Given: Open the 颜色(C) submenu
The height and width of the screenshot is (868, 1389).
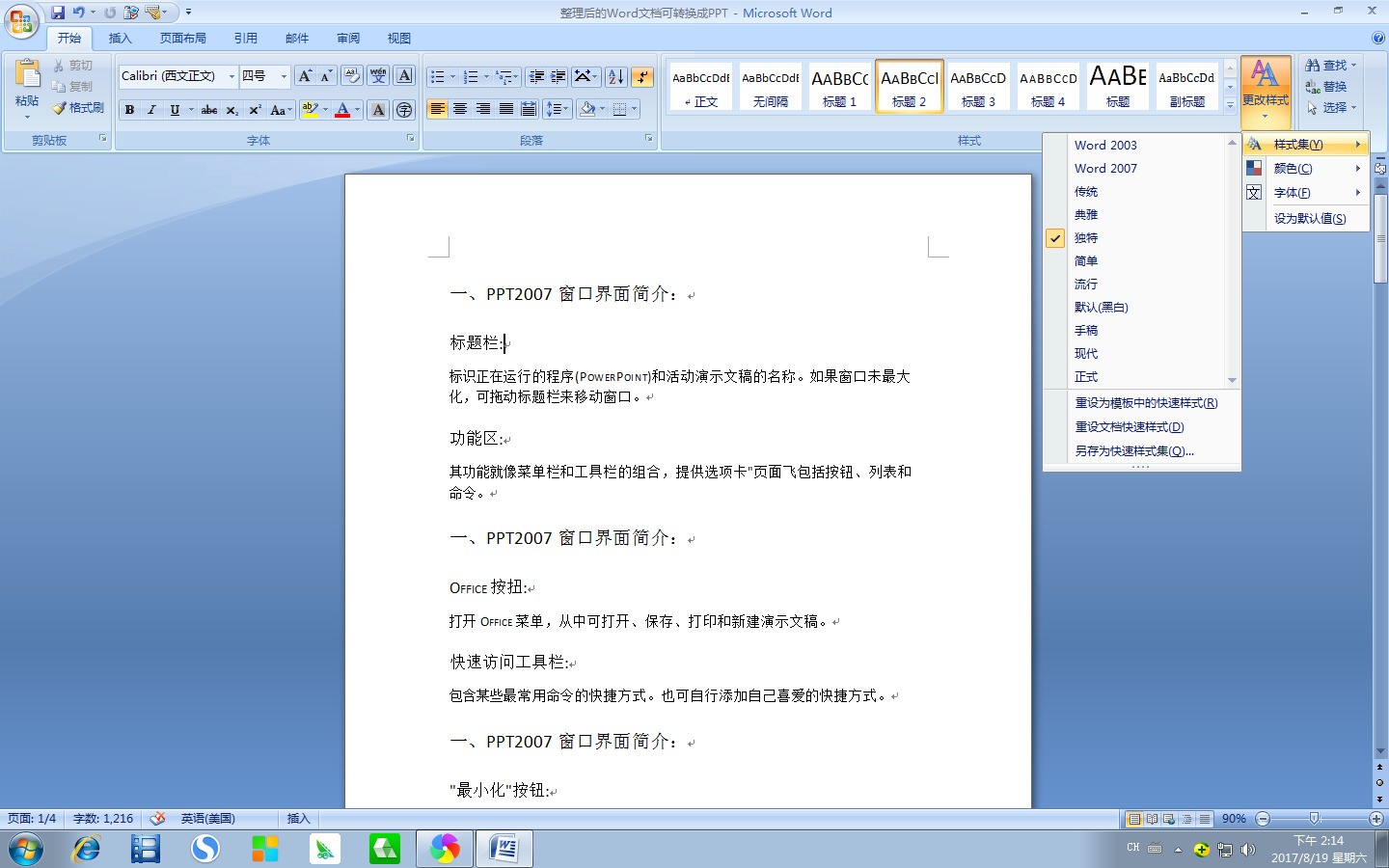Looking at the screenshot, I should pos(1294,168).
